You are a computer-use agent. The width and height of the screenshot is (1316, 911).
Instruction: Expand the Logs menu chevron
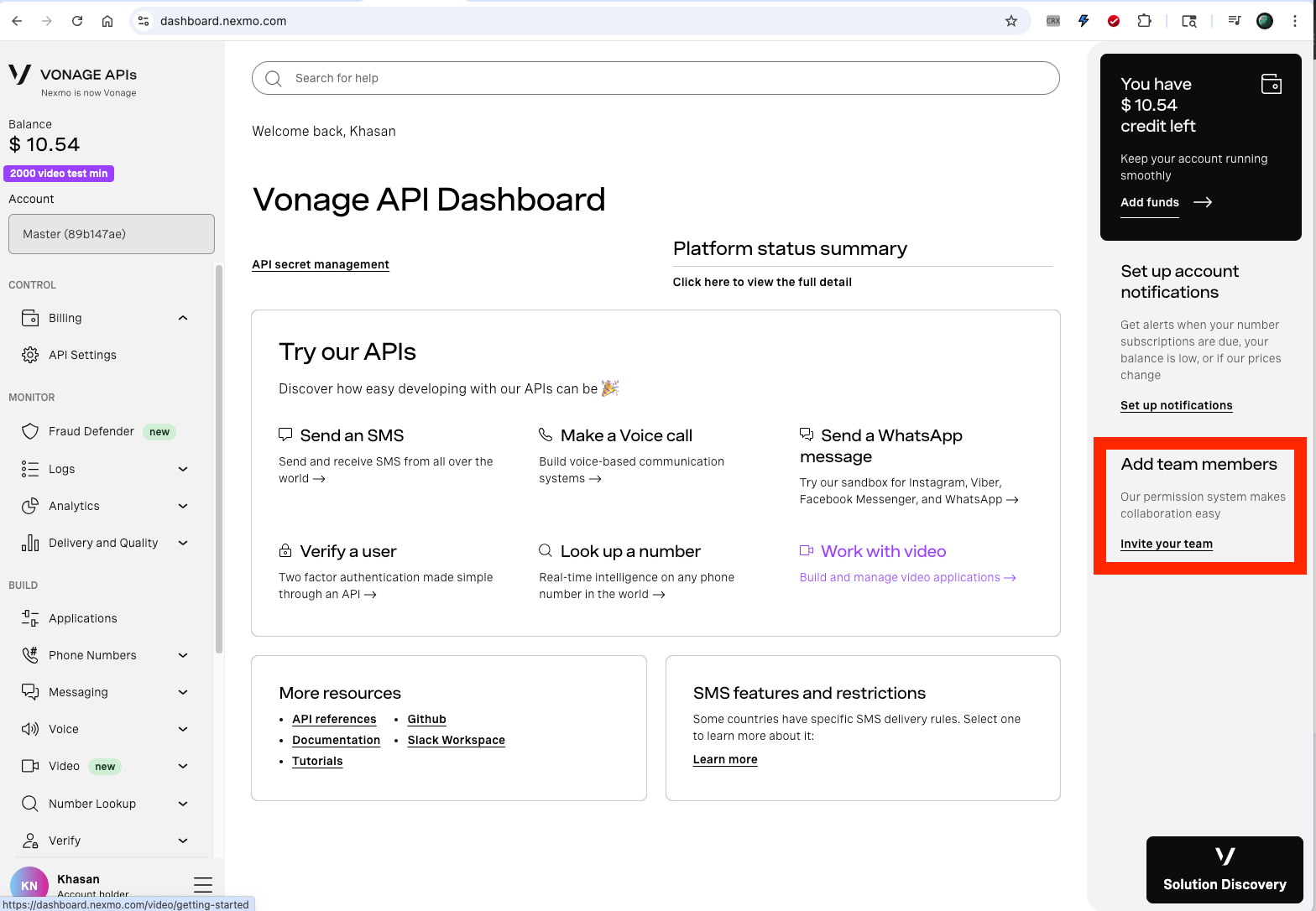[x=183, y=469]
